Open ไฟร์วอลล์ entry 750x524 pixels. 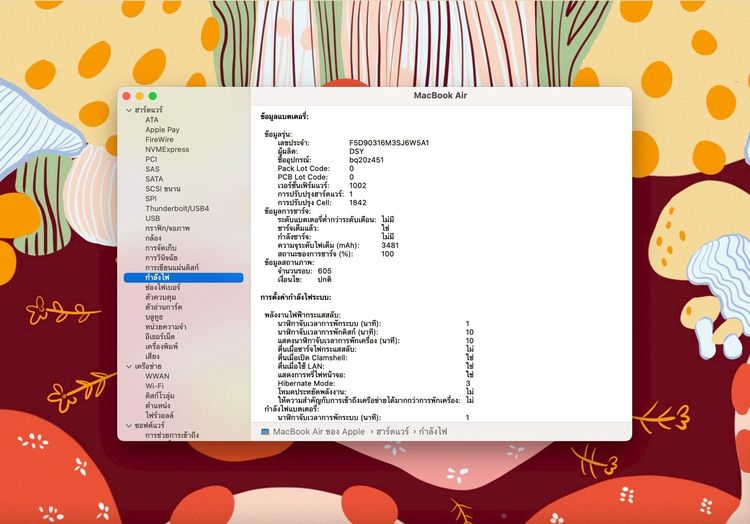click(x=159, y=415)
